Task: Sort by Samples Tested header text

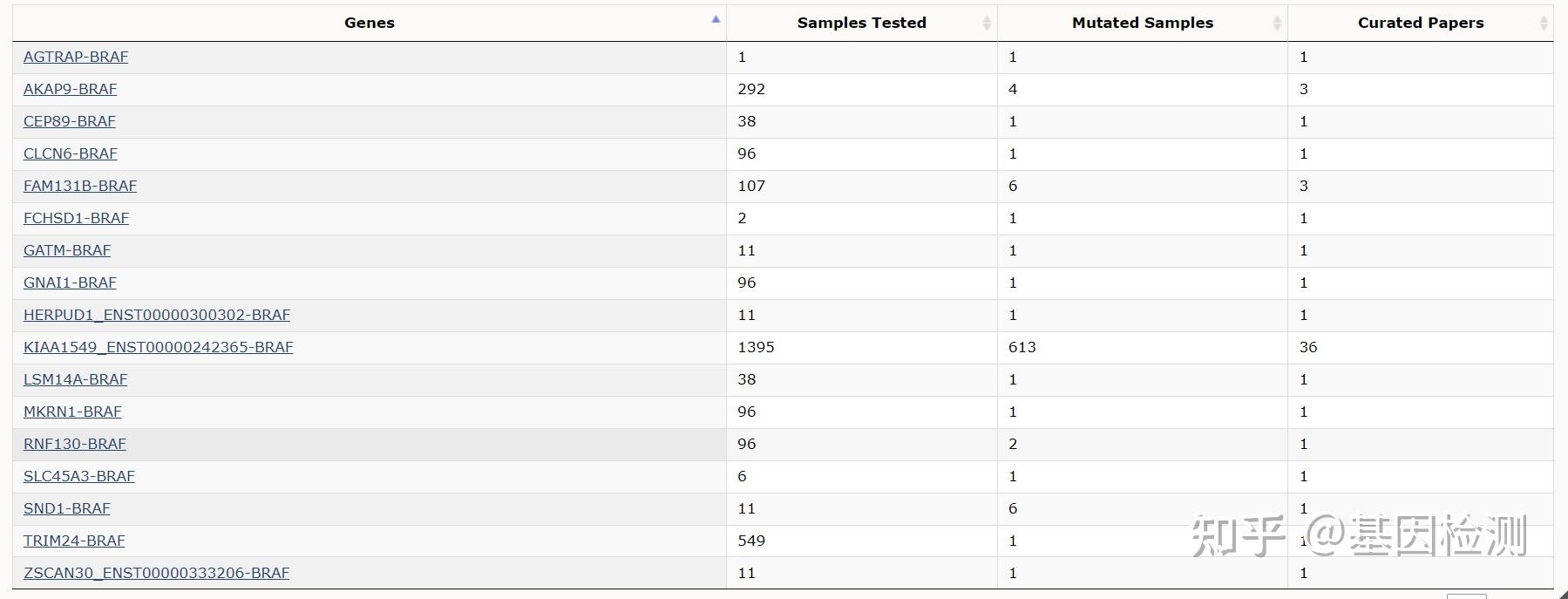Action: (x=861, y=24)
